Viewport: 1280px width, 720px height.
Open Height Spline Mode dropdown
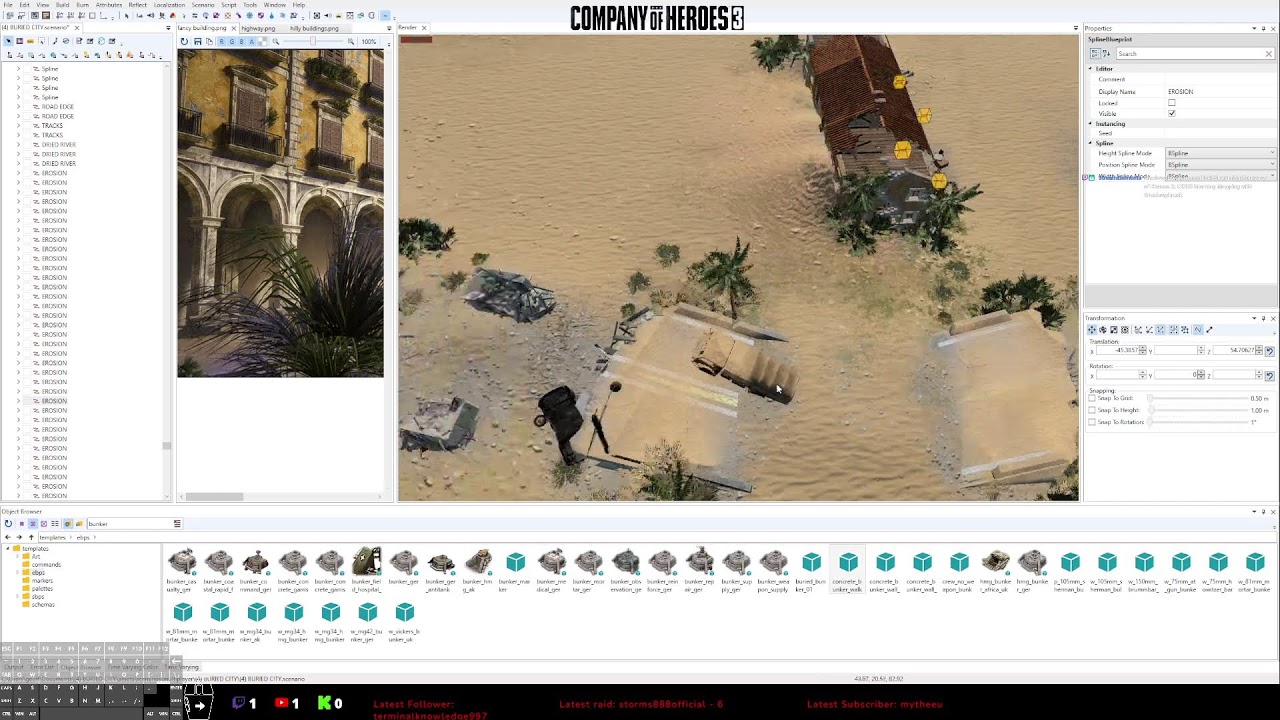(x=1221, y=153)
